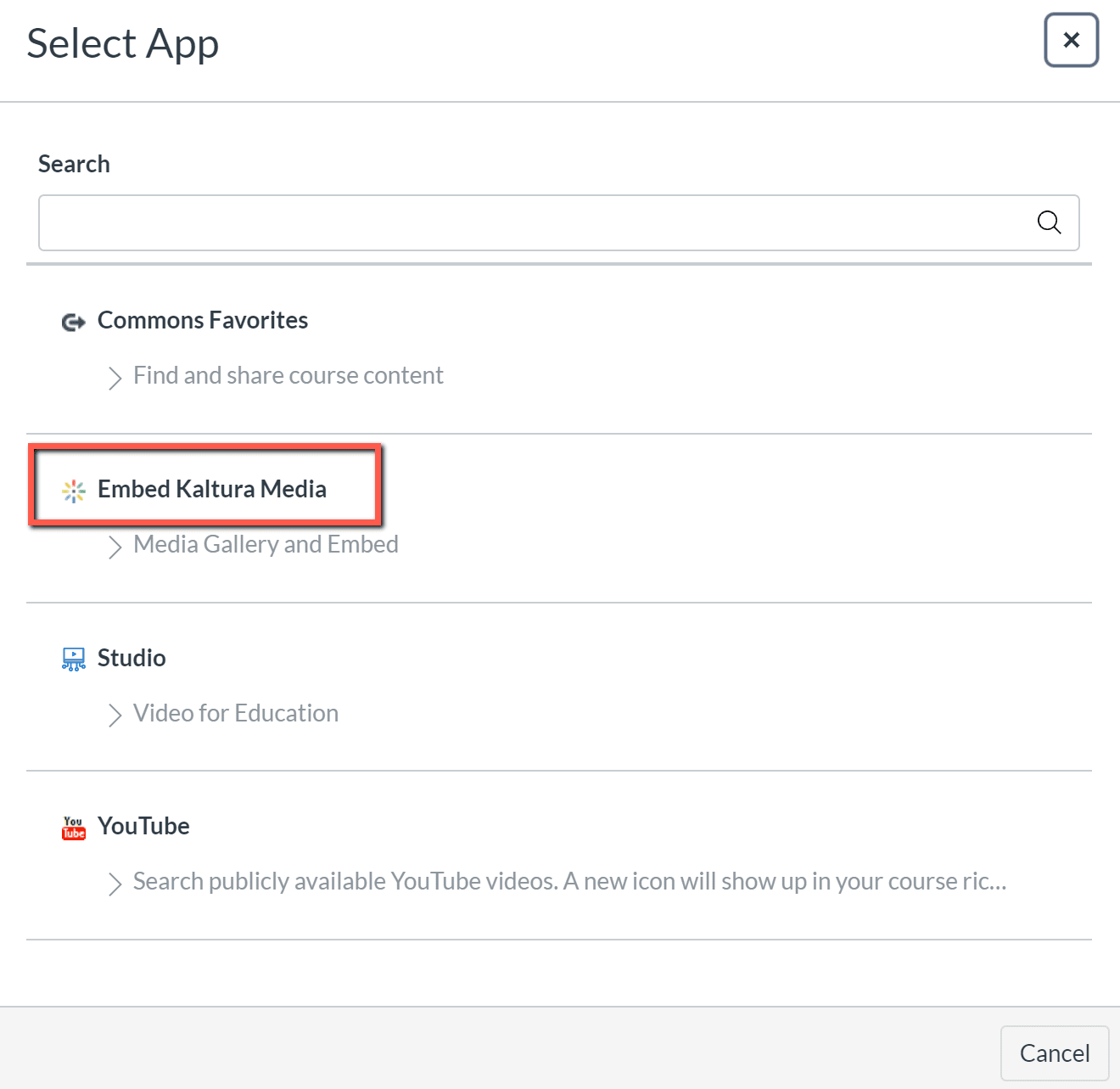Expand the YouTube description chevron
The width and height of the screenshot is (1120, 1089).
pyautogui.click(x=115, y=884)
